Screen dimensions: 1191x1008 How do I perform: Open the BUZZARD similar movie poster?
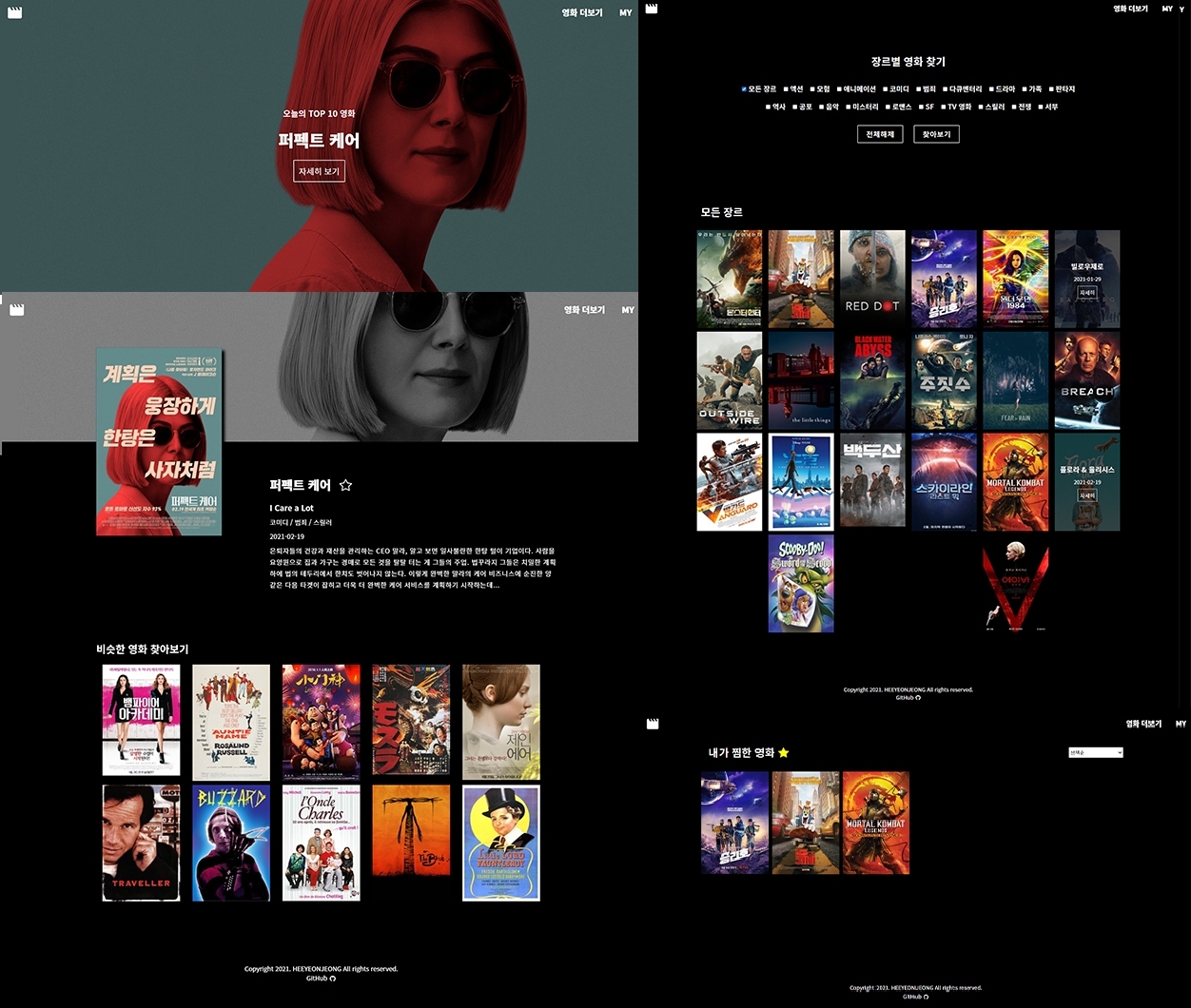pos(231,843)
